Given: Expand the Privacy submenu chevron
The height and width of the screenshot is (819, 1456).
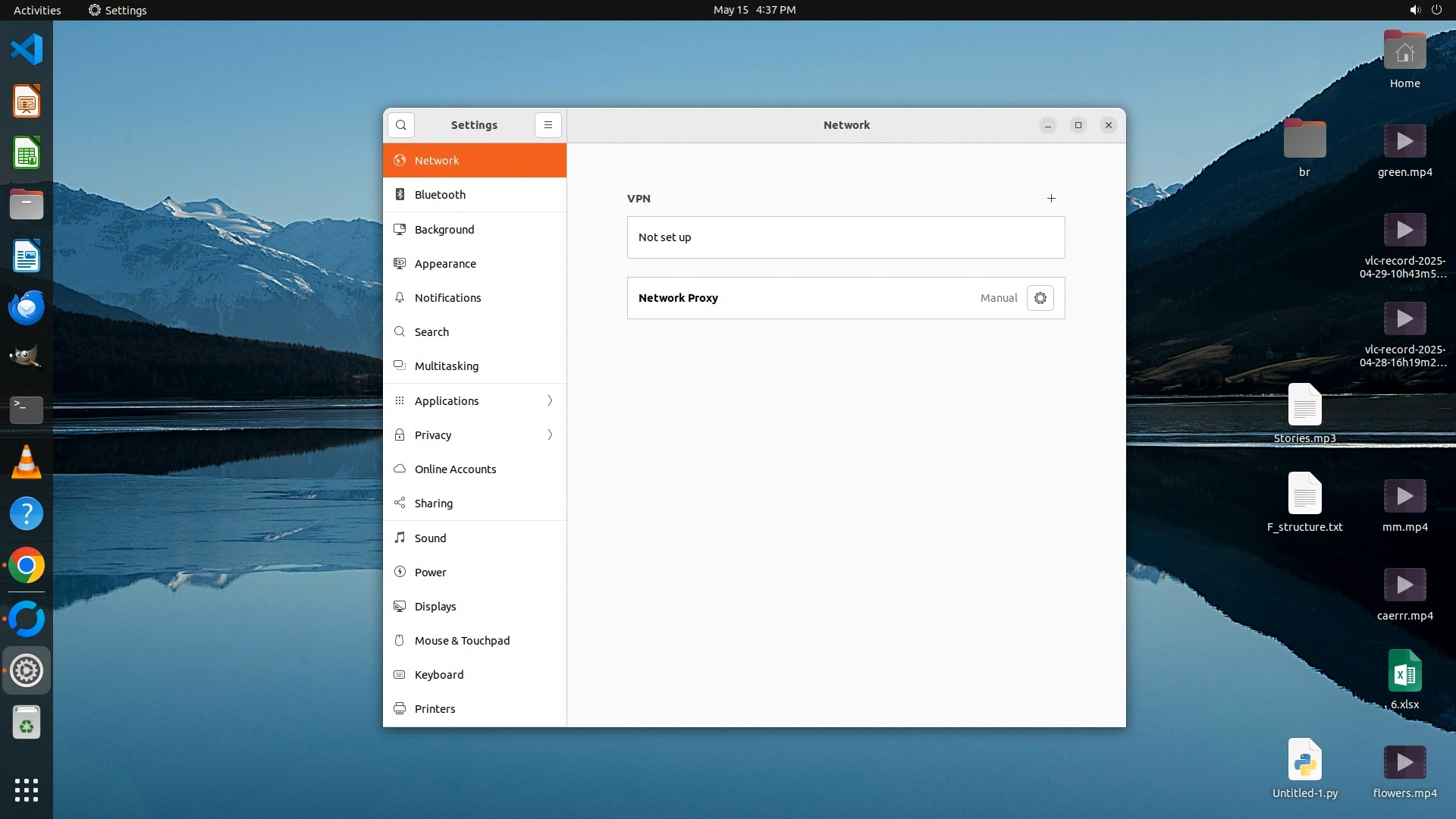Looking at the screenshot, I should pyautogui.click(x=550, y=435).
